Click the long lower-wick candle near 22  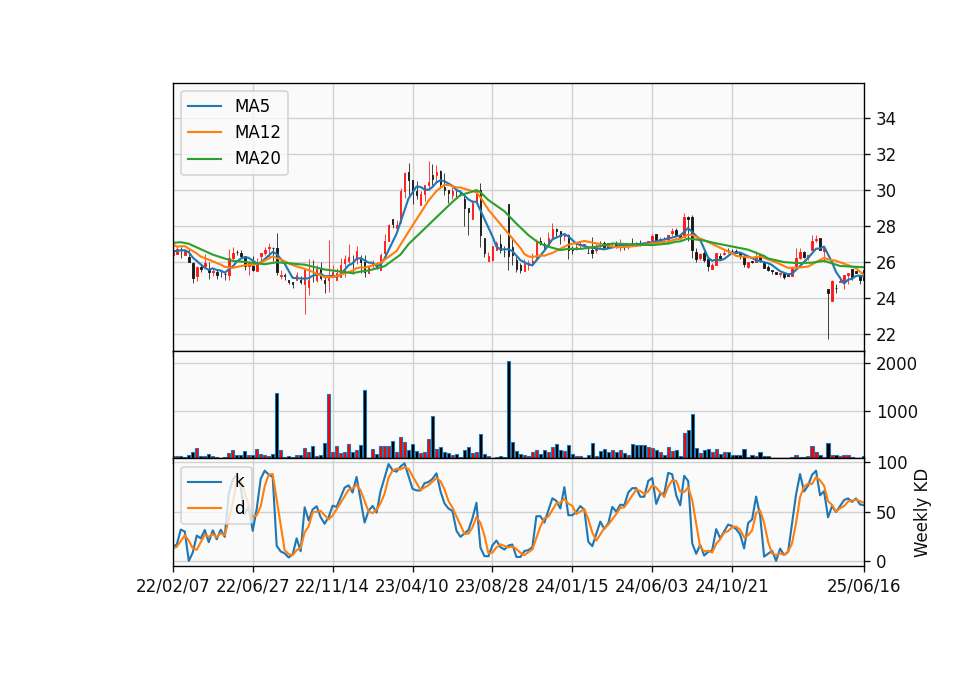coord(828,314)
